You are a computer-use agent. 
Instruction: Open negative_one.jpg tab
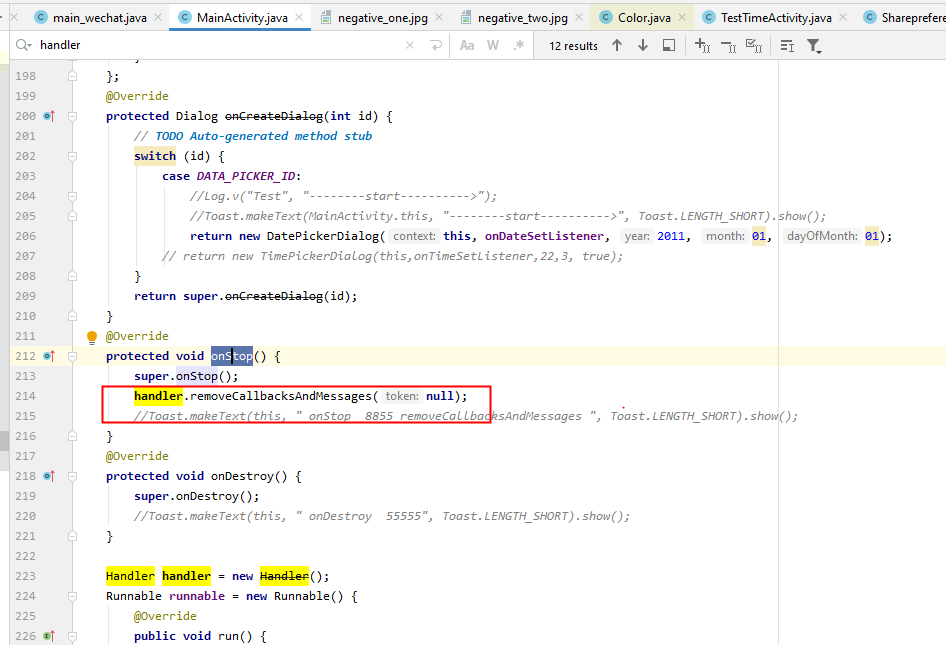383,17
